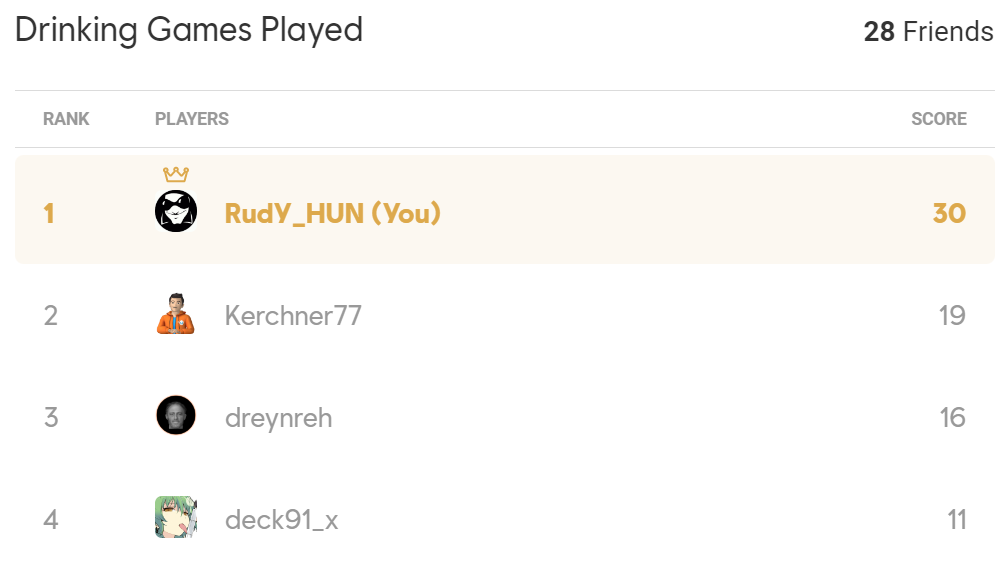Image resolution: width=1007 pixels, height=578 pixels.
Task: Click rank number 1 in highlighted row
Action: click(x=49, y=213)
